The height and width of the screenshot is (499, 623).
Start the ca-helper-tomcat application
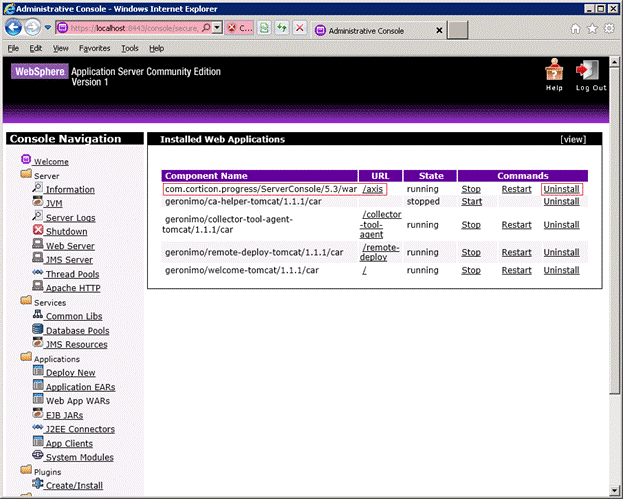(x=471, y=201)
